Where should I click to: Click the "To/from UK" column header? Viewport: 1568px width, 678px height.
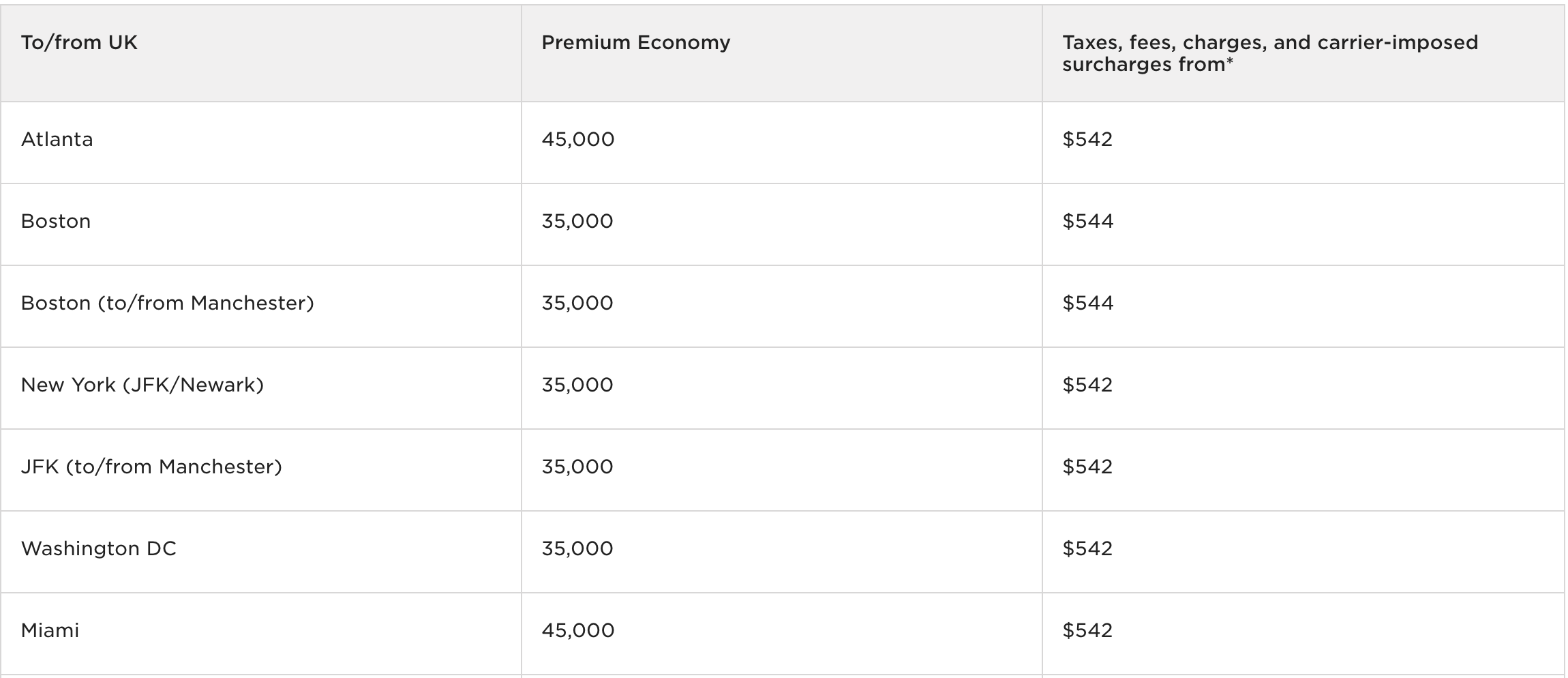(79, 43)
